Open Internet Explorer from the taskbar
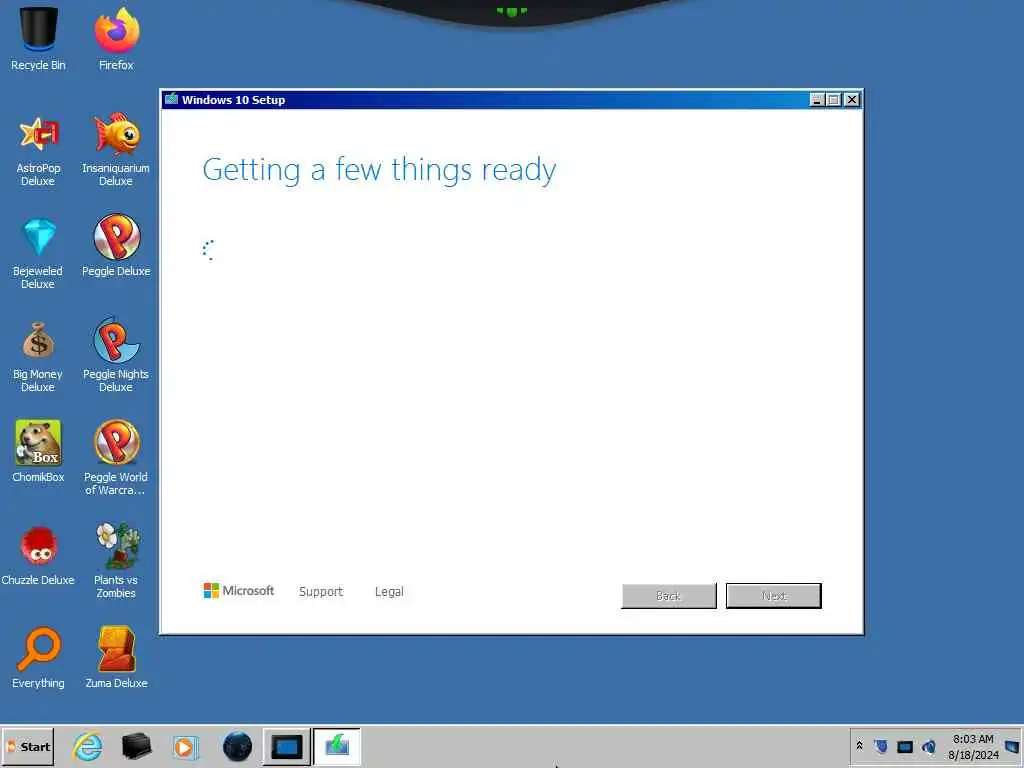This screenshot has height=768, width=1024. coord(88,746)
